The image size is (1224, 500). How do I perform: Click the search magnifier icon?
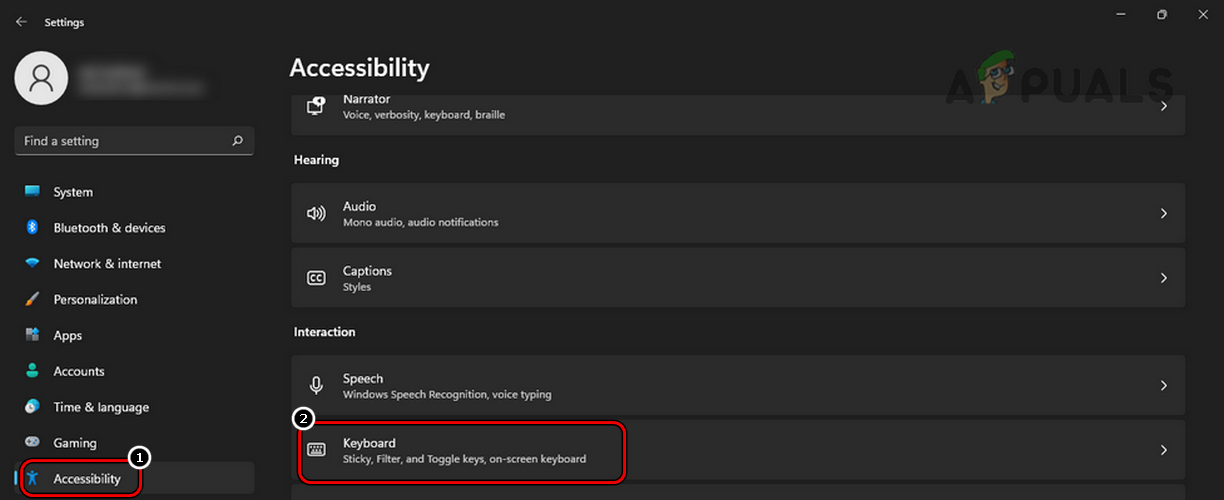pos(237,141)
